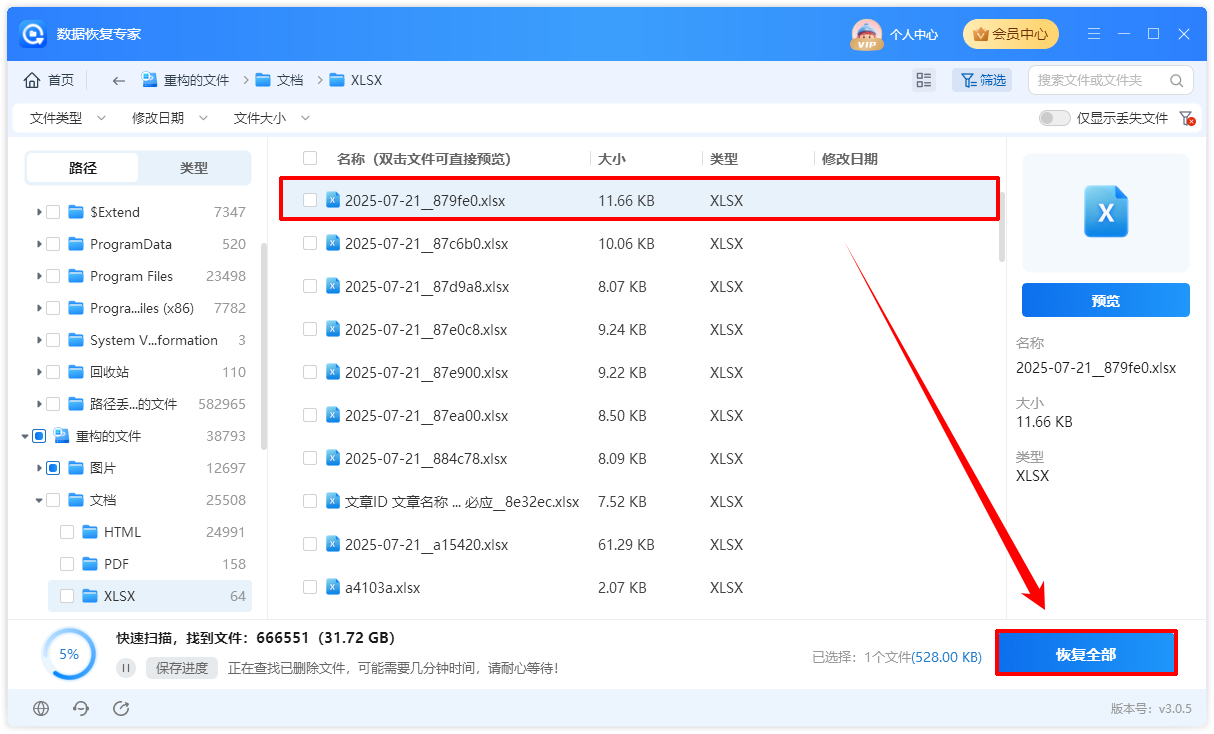Click the search magnifier icon
The image size is (1214, 734).
tap(1176, 80)
